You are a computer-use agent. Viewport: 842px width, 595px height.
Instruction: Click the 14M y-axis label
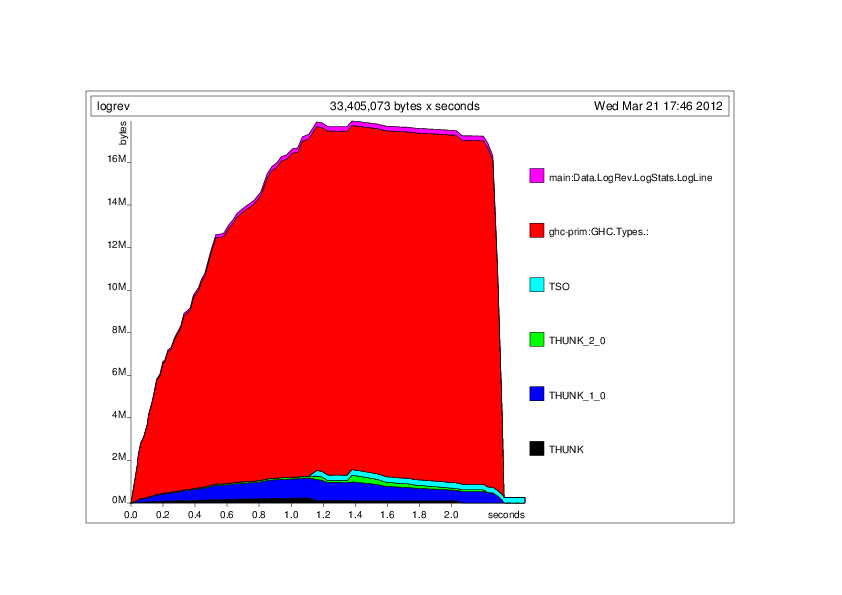(117, 202)
